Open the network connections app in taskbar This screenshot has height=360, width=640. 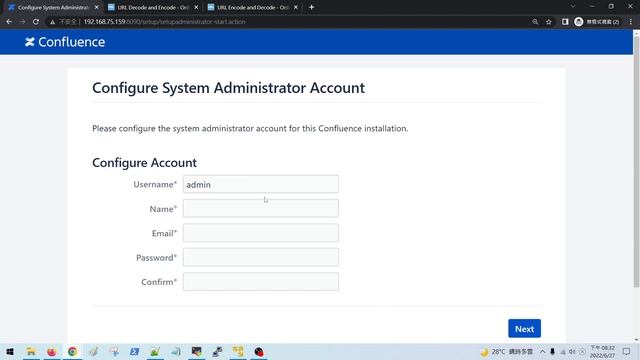click(x=217, y=351)
